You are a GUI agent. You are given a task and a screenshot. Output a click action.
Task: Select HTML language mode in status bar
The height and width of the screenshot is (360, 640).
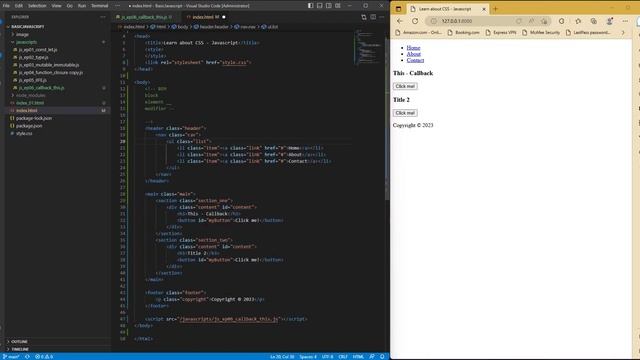[x=358, y=357]
